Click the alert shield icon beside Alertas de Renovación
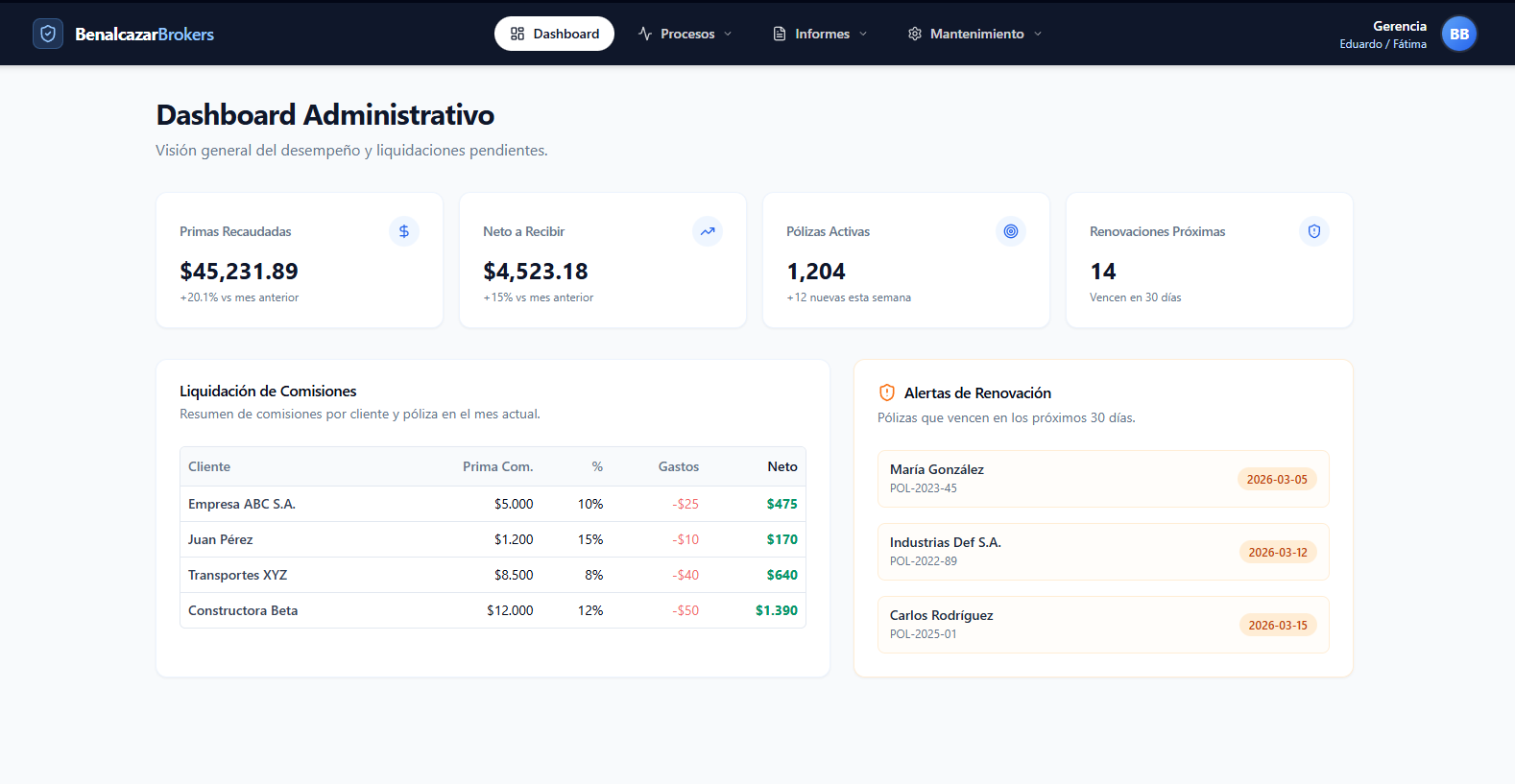Screen dimensions: 1515x784 pyautogui.click(x=887, y=392)
